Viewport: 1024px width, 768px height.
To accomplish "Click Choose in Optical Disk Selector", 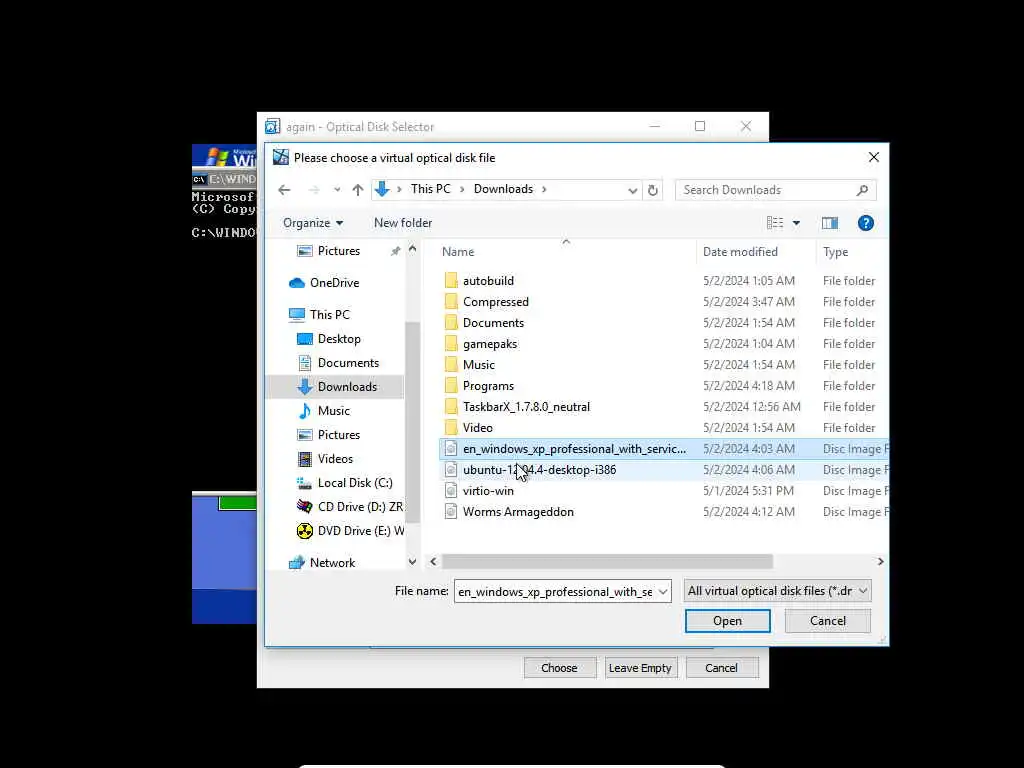I will coord(559,668).
